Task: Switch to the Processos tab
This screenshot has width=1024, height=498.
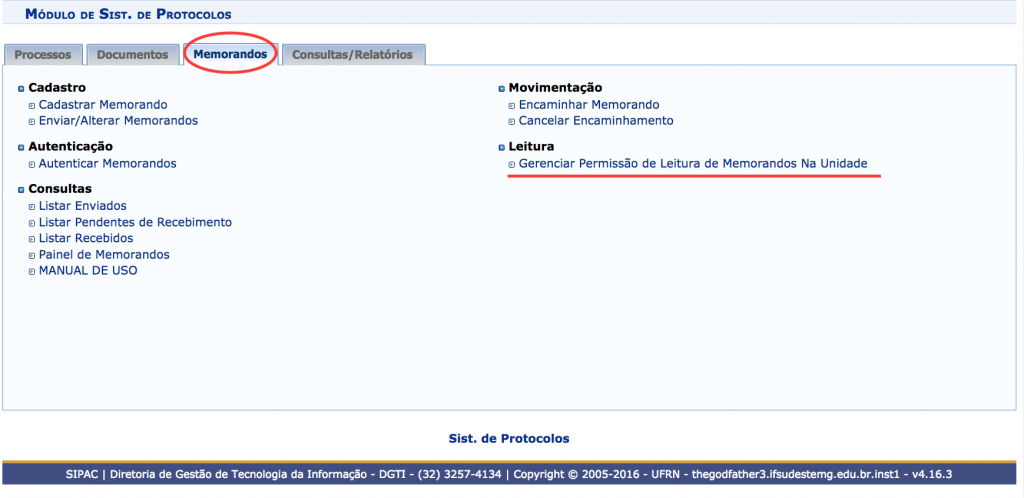Action: [x=43, y=55]
